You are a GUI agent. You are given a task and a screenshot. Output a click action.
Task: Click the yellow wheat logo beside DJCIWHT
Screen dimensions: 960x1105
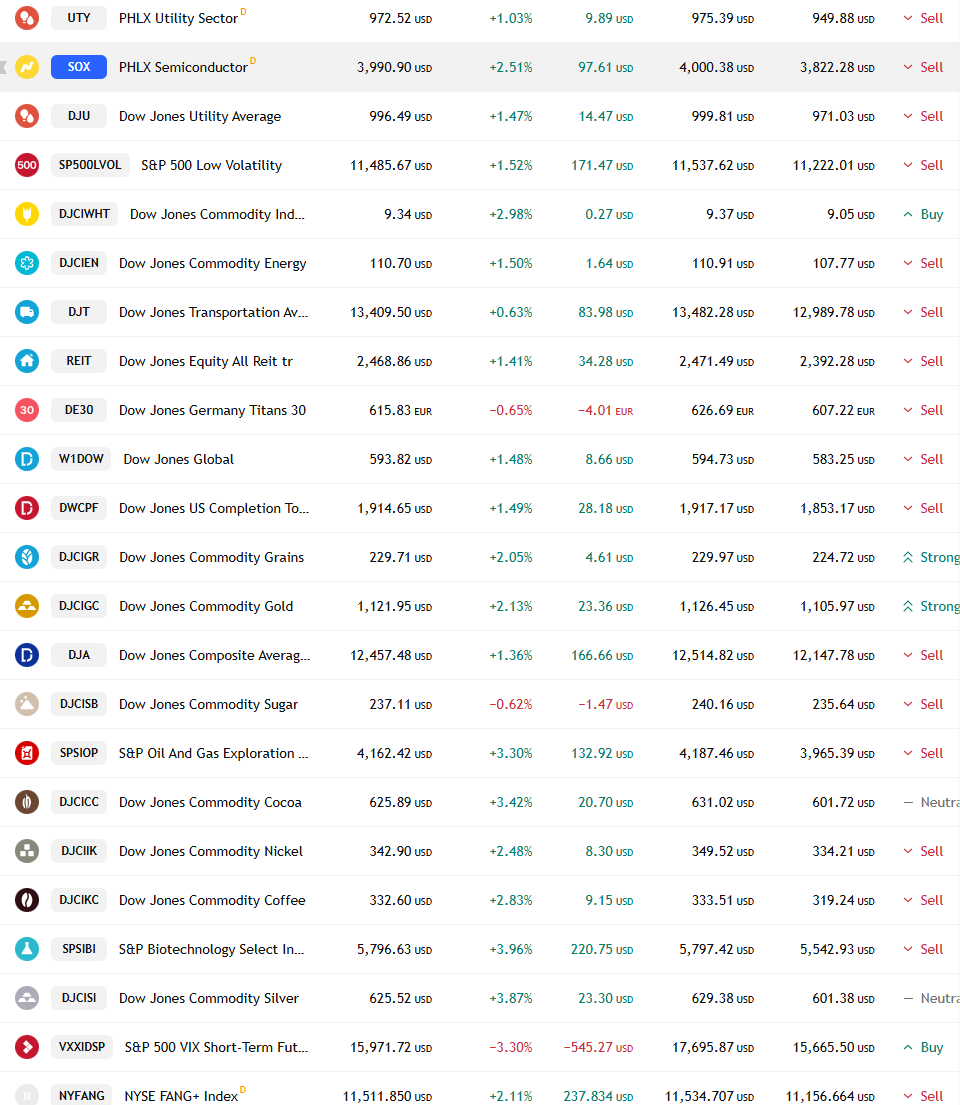(x=27, y=214)
